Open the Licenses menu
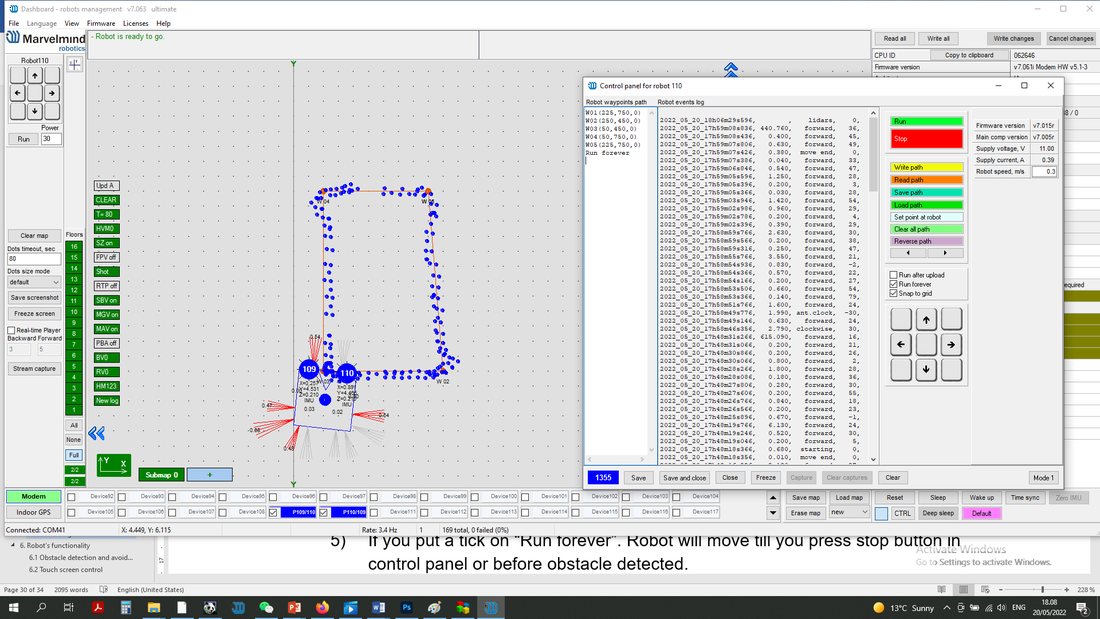 point(135,23)
